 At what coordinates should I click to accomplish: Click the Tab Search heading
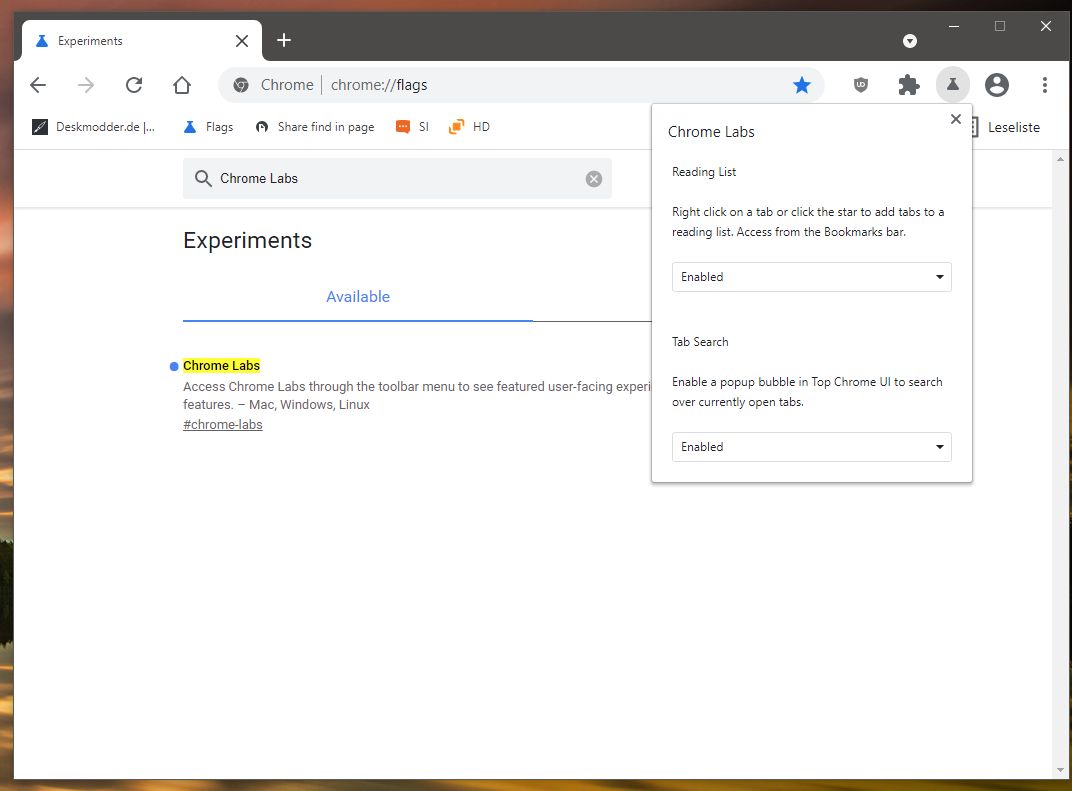click(700, 342)
